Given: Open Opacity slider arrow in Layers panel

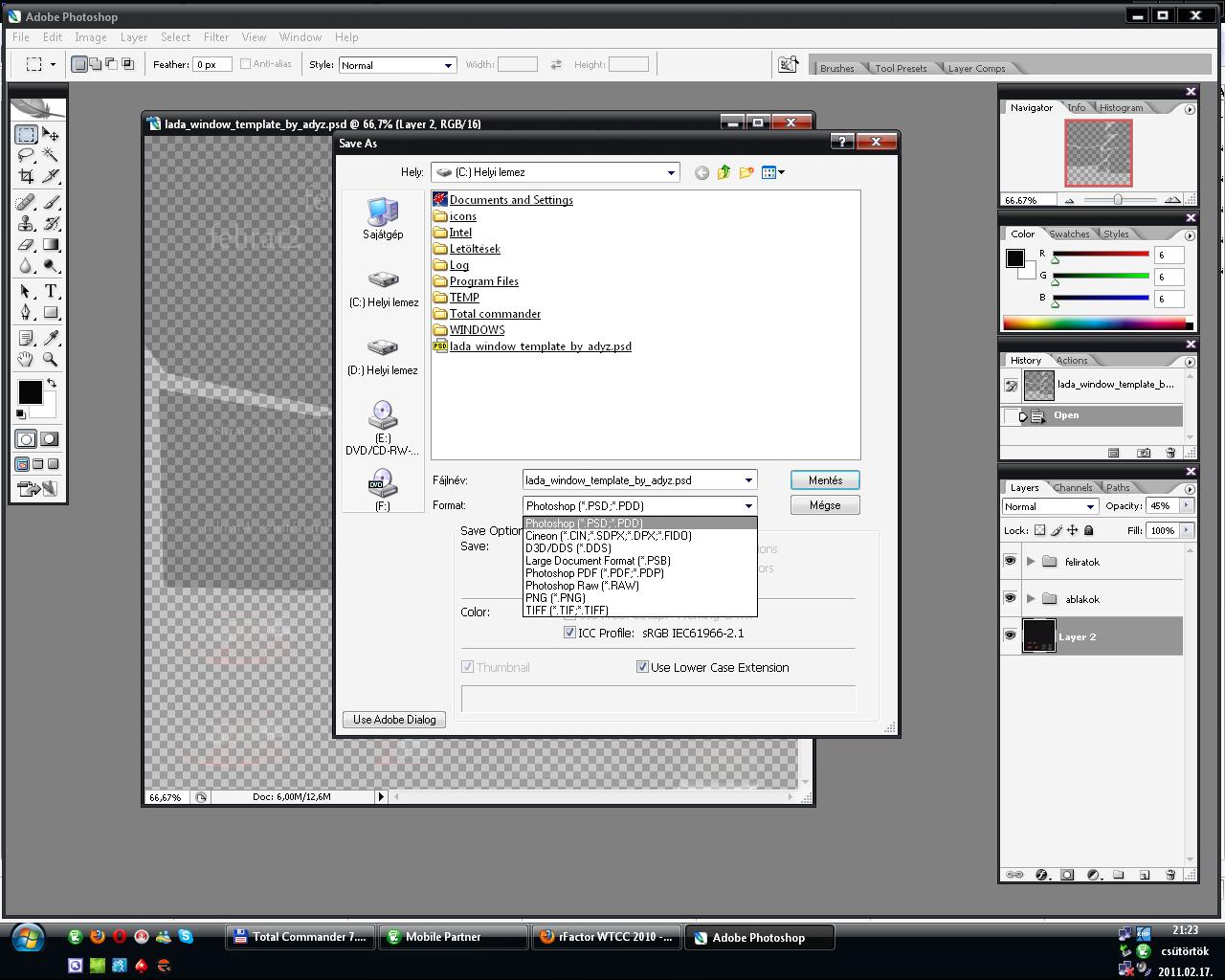Looking at the screenshot, I should (1187, 505).
